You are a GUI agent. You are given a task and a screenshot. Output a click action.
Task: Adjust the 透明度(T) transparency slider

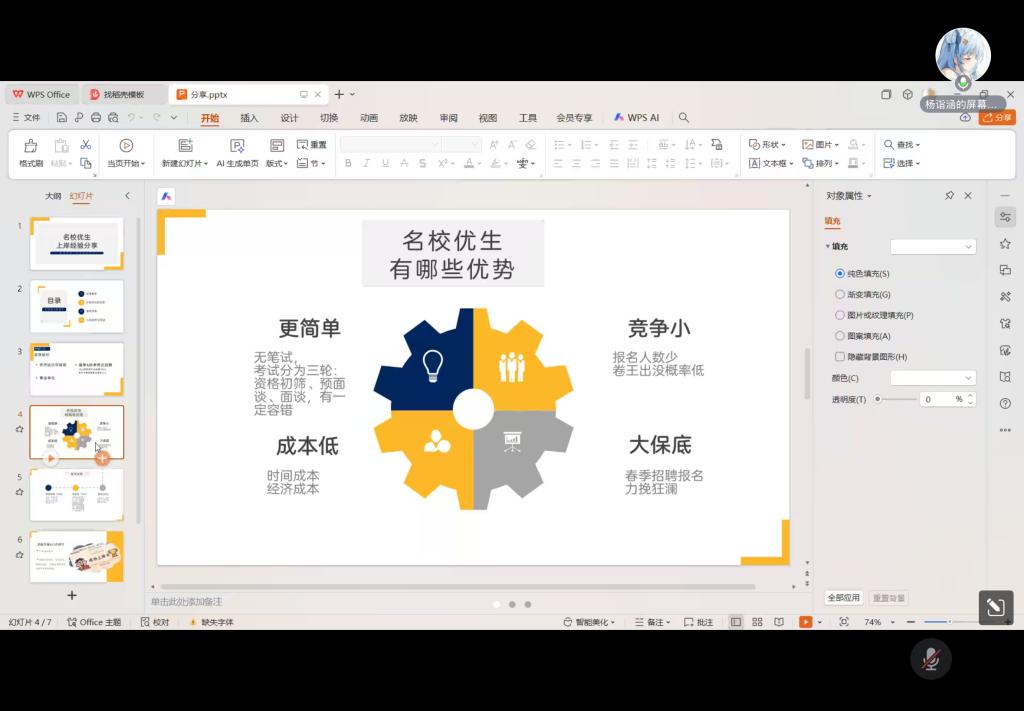(878, 399)
